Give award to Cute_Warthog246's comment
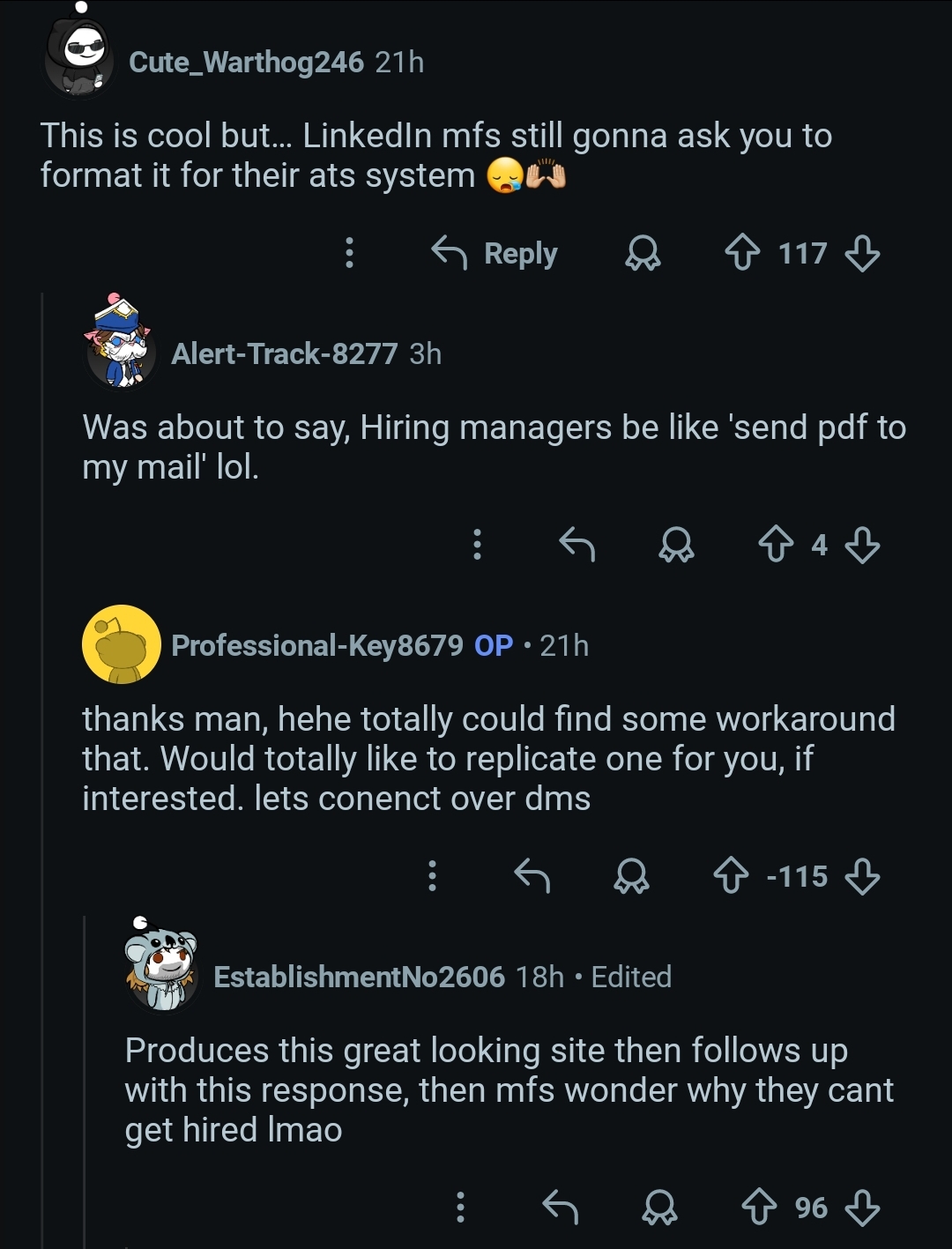Image resolution: width=952 pixels, height=1249 pixels. [643, 254]
